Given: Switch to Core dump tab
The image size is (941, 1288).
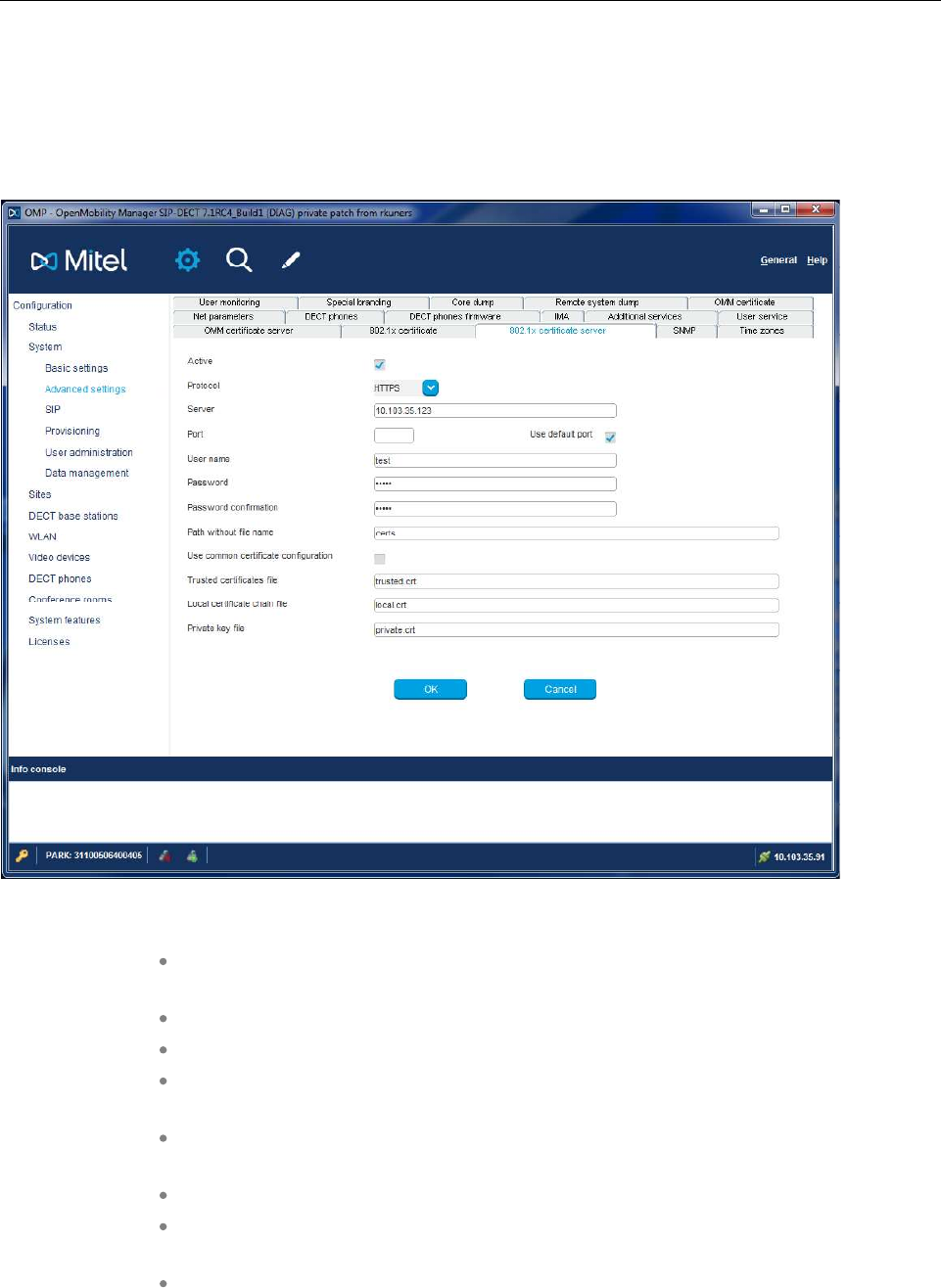Looking at the screenshot, I should tap(476, 302).
